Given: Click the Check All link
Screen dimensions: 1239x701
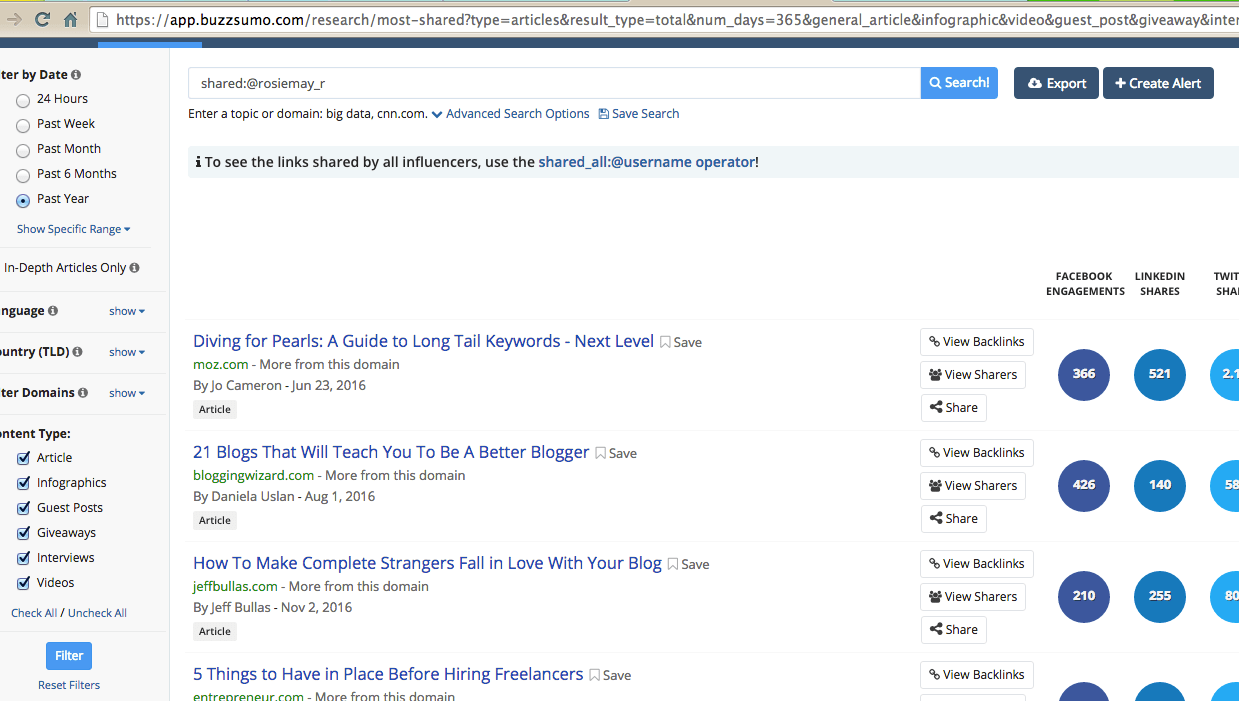Looking at the screenshot, I should [x=34, y=613].
